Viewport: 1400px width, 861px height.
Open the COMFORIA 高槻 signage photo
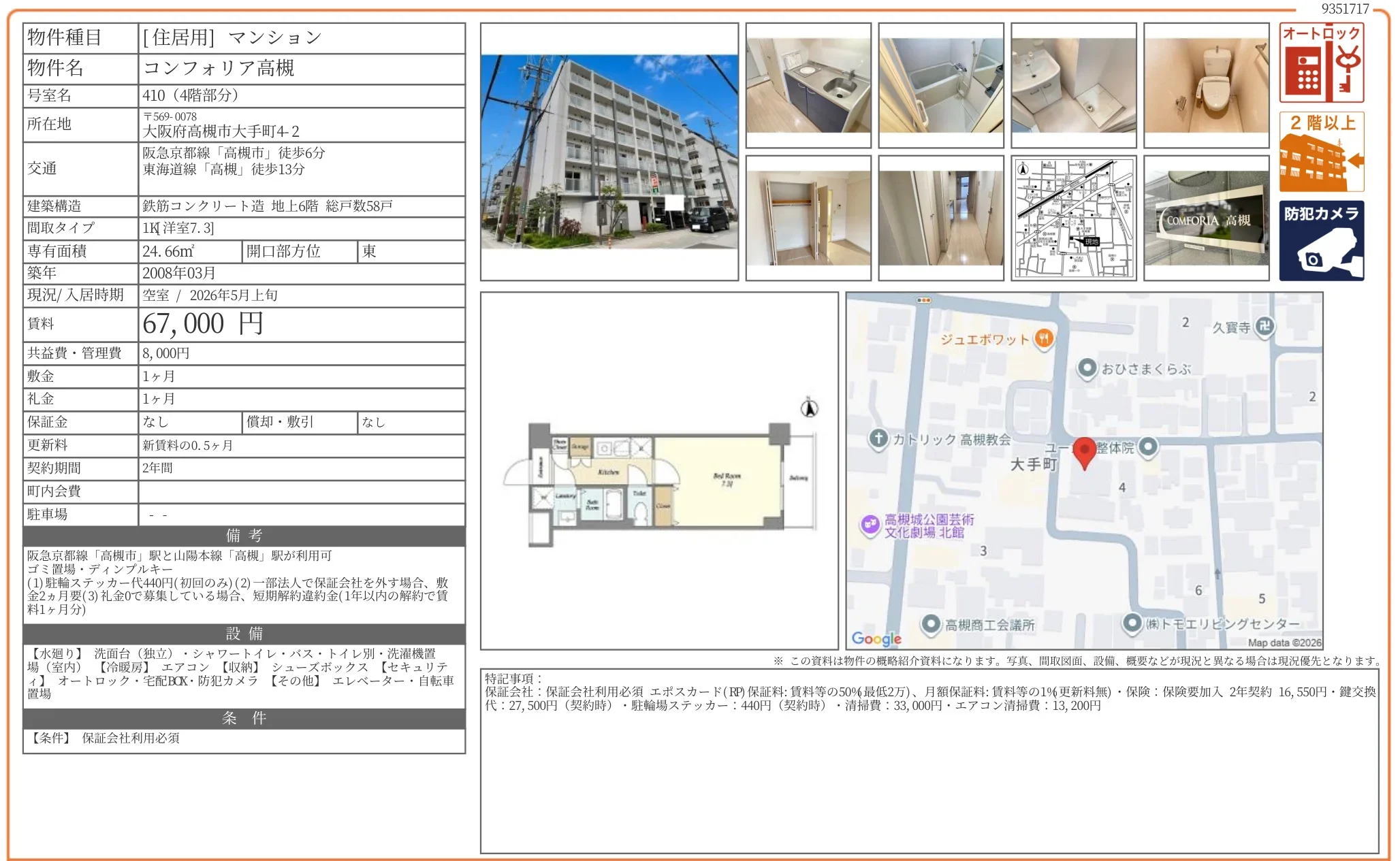[1206, 218]
